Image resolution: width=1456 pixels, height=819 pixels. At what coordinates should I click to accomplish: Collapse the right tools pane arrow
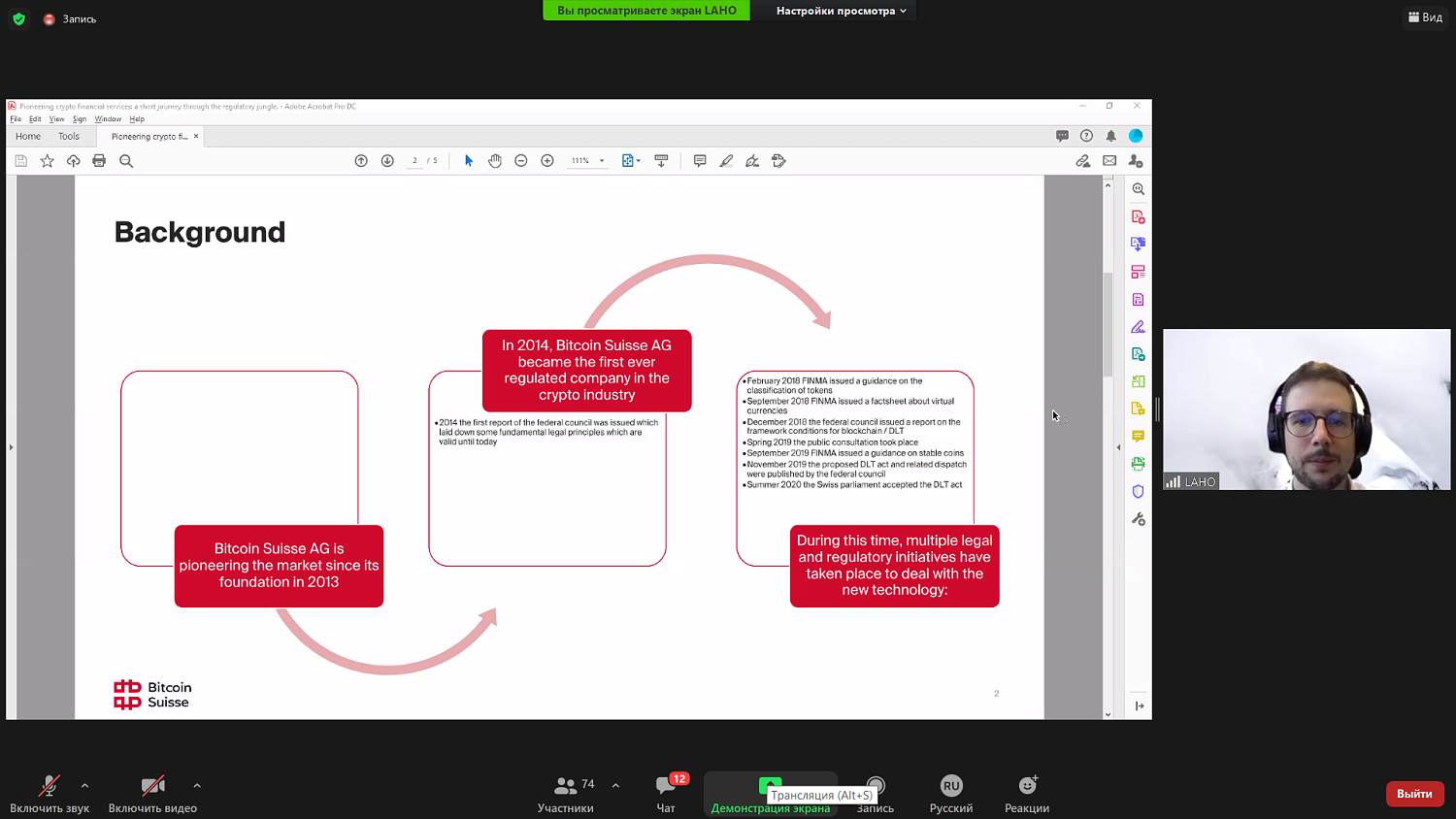click(x=1140, y=705)
